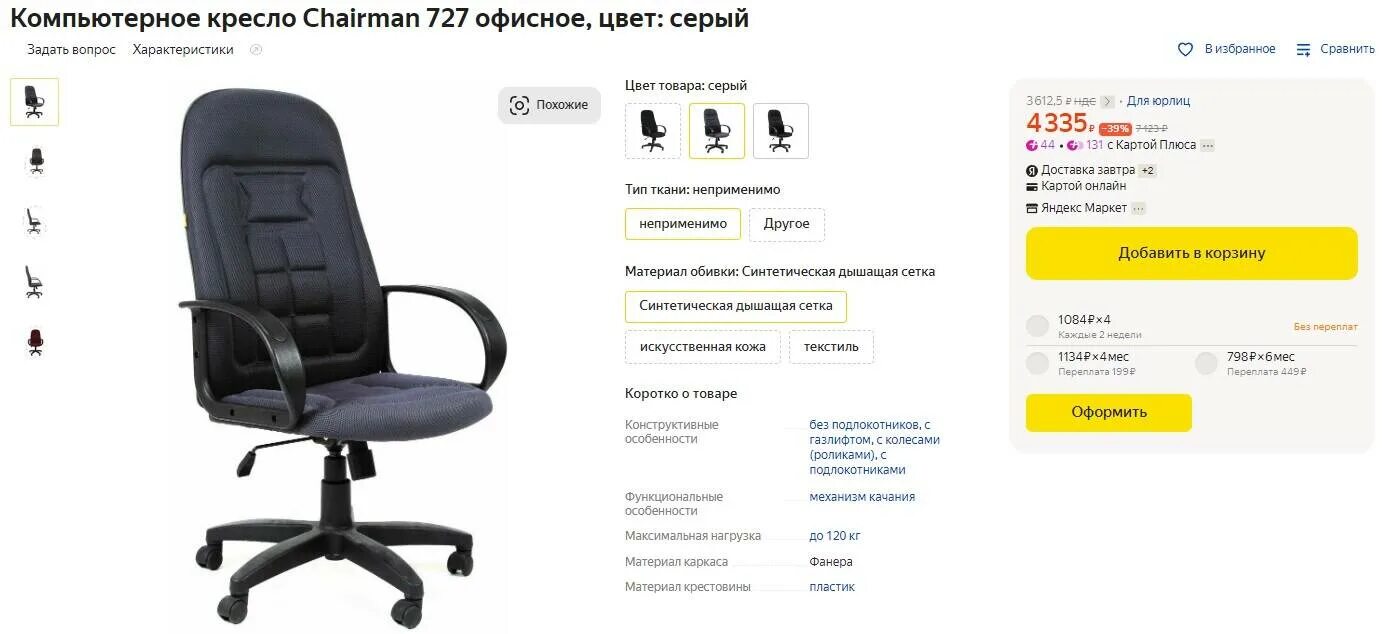Viewport: 1390px width, 634px height.
Task: Click the hidden-eye icon beside Характеристики
Action: point(256,49)
